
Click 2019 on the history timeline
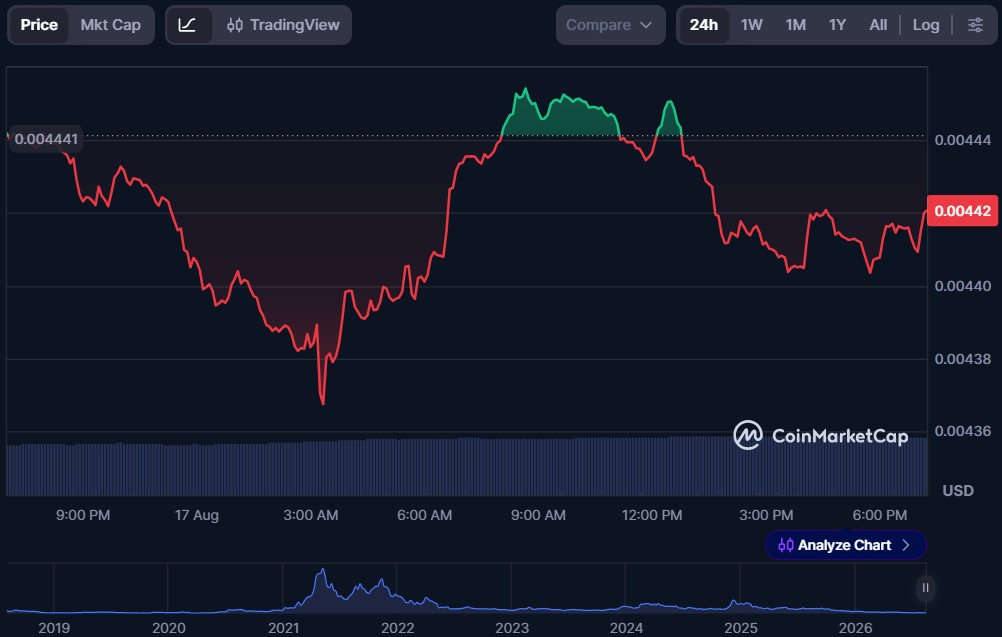coord(54,628)
